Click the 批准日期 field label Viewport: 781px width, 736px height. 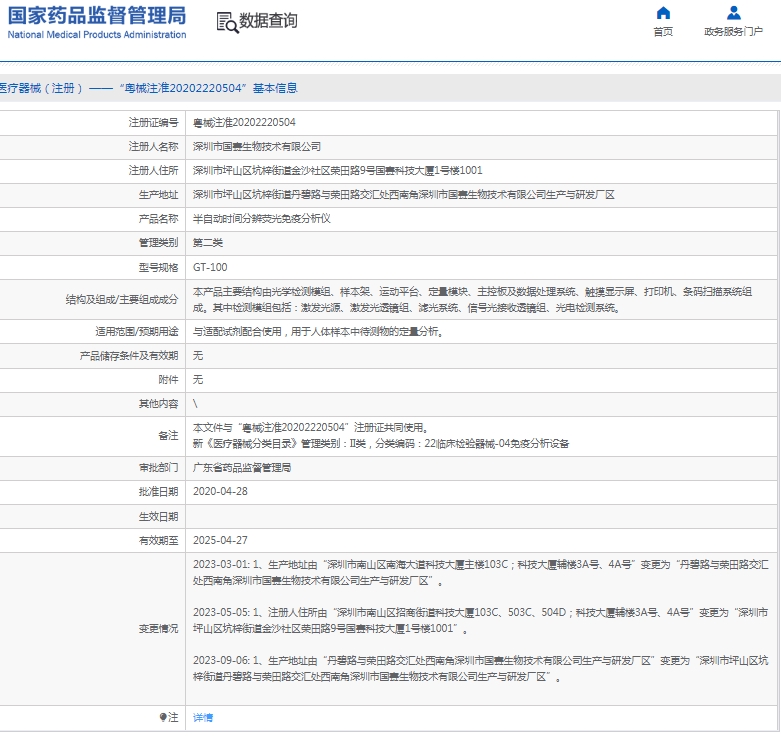(158, 492)
